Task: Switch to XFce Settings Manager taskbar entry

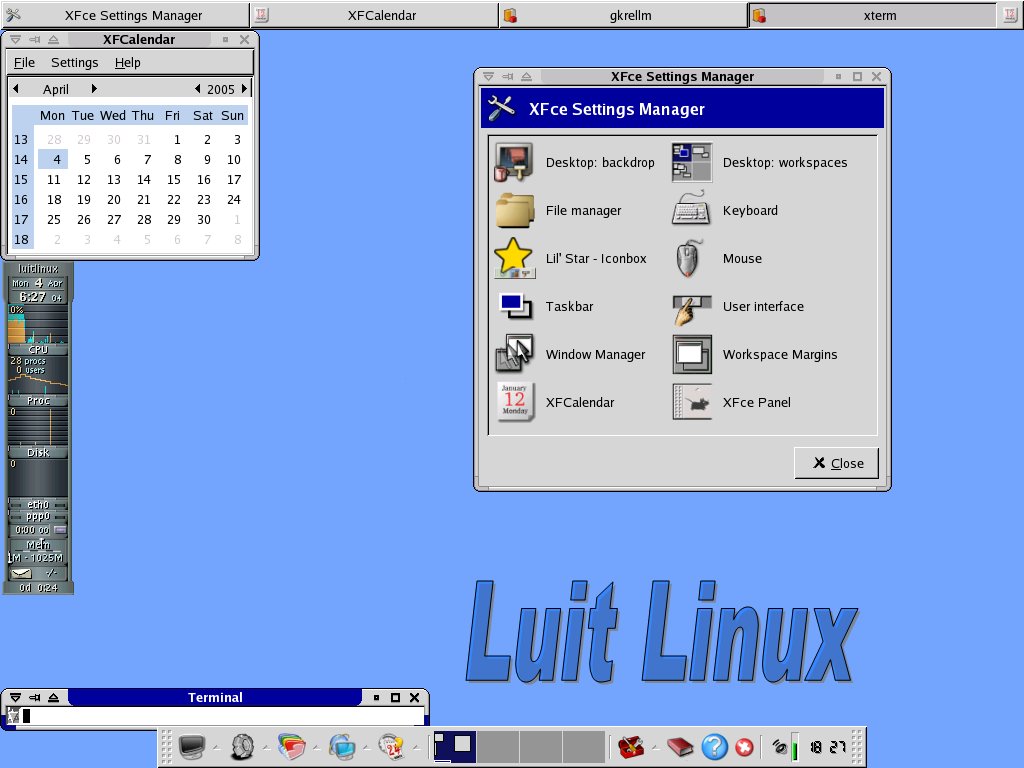Action: pyautogui.click(x=125, y=15)
